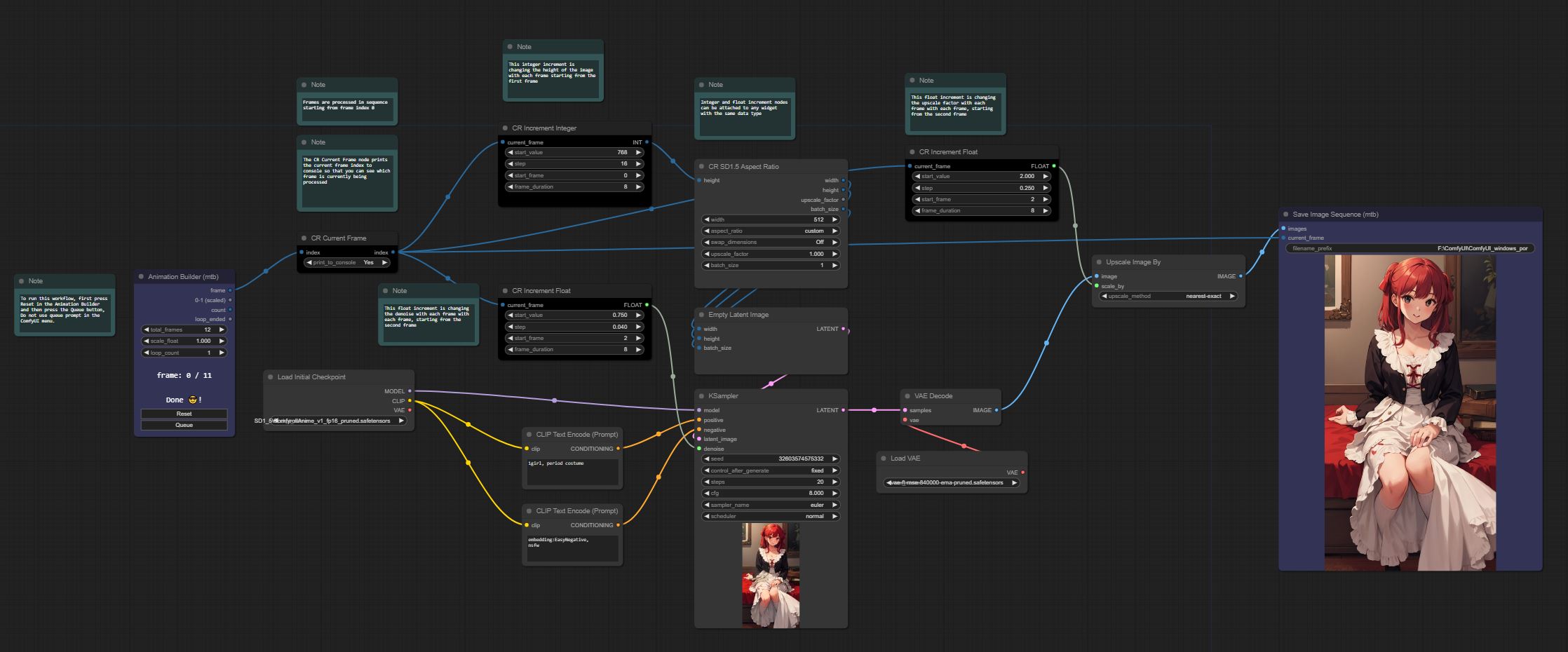Collapse the CLIP Text Encode node with period costume prompt

tap(529, 435)
